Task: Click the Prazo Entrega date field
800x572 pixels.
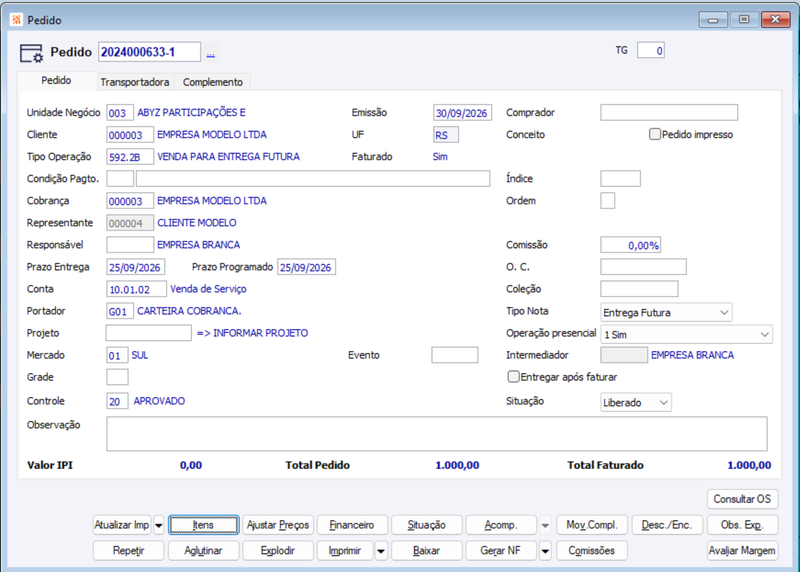Action: (136, 267)
